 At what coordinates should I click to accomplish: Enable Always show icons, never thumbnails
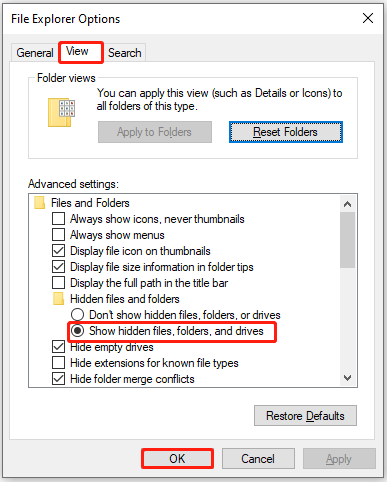pos(59,219)
